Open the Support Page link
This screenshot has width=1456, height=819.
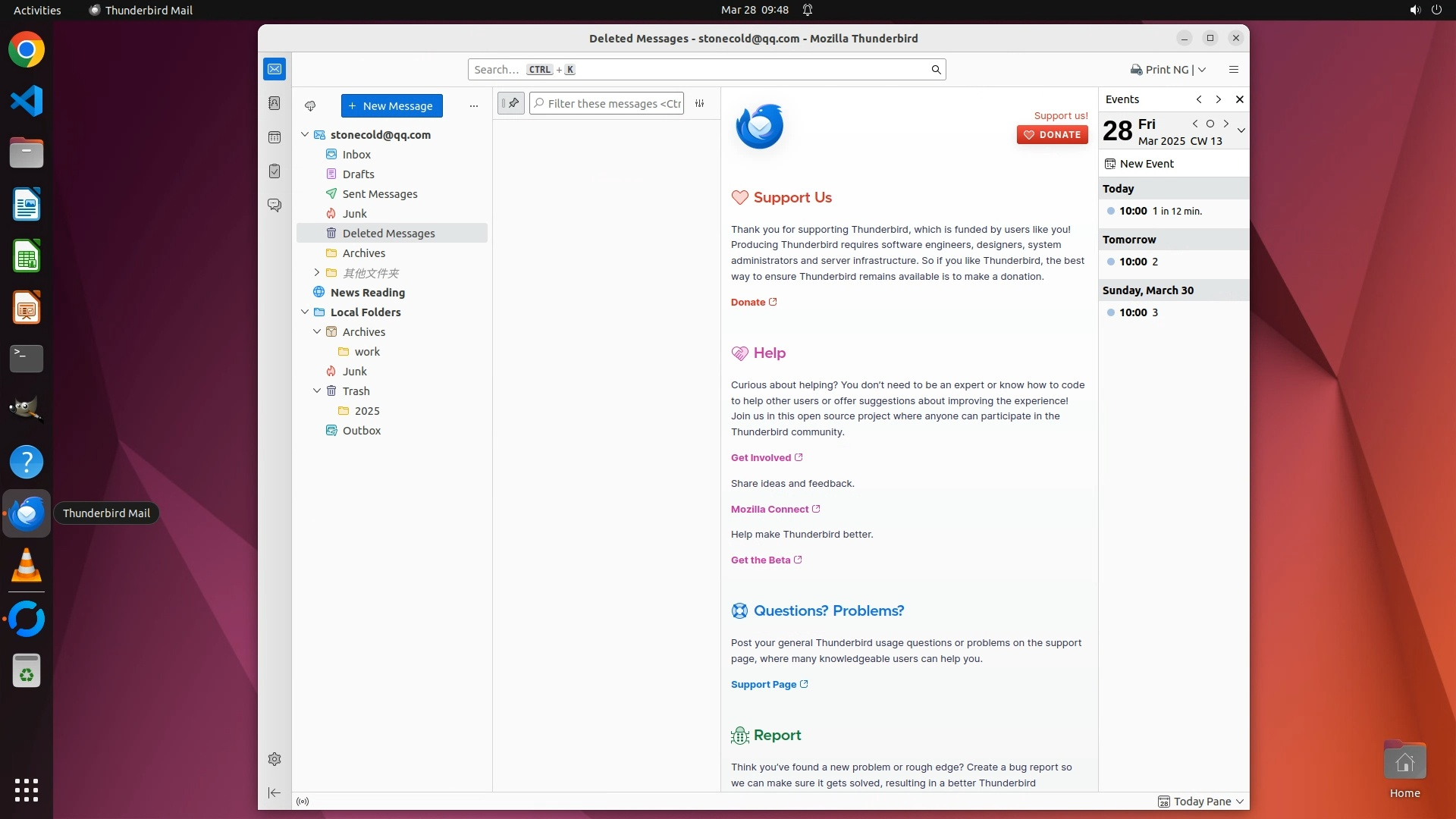(x=764, y=684)
